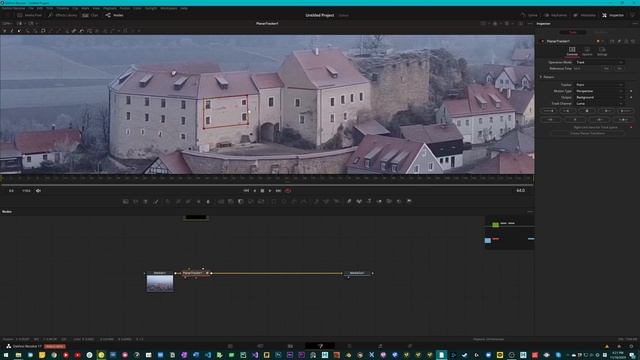The image size is (640, 360).
Task: Toggle loop playback mode
Action: tap(288, 191)
